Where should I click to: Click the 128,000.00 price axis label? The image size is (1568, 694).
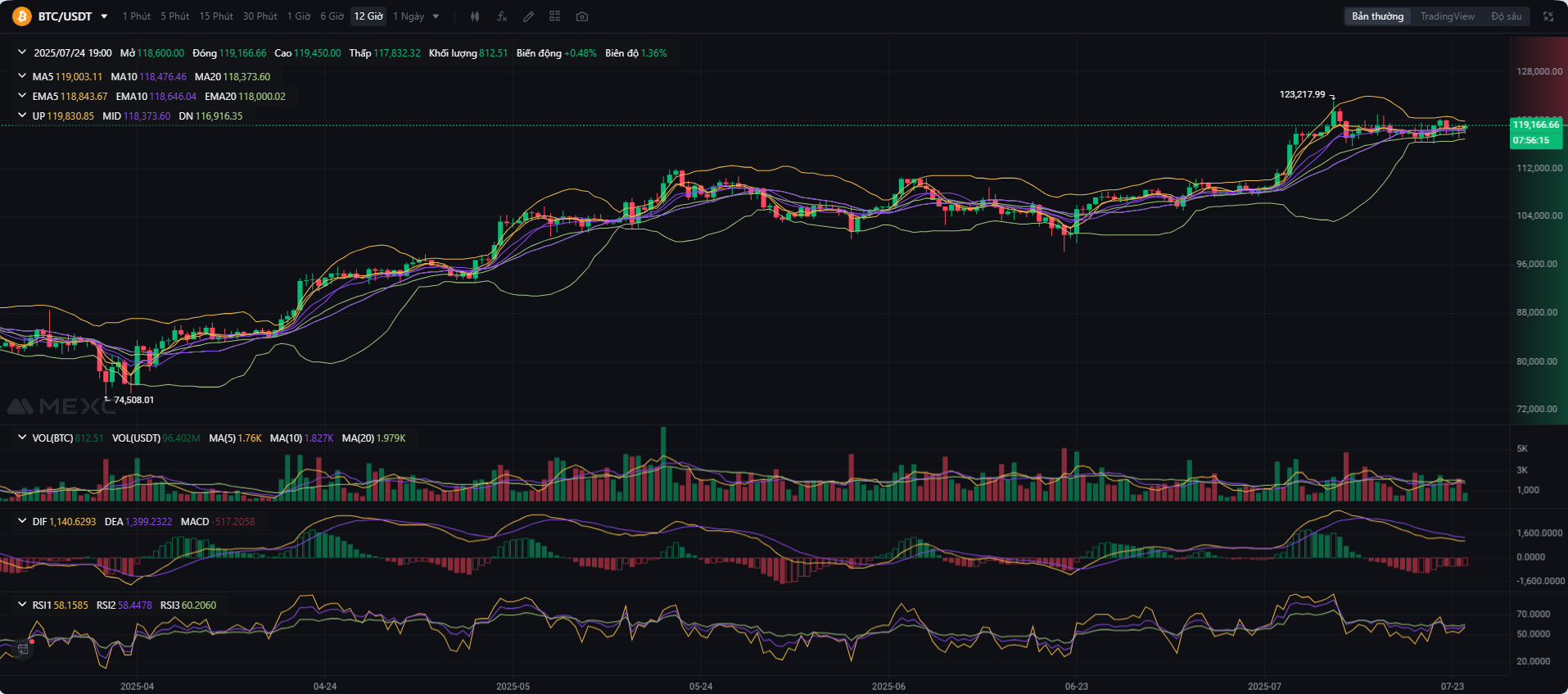tap(1539, 71)
